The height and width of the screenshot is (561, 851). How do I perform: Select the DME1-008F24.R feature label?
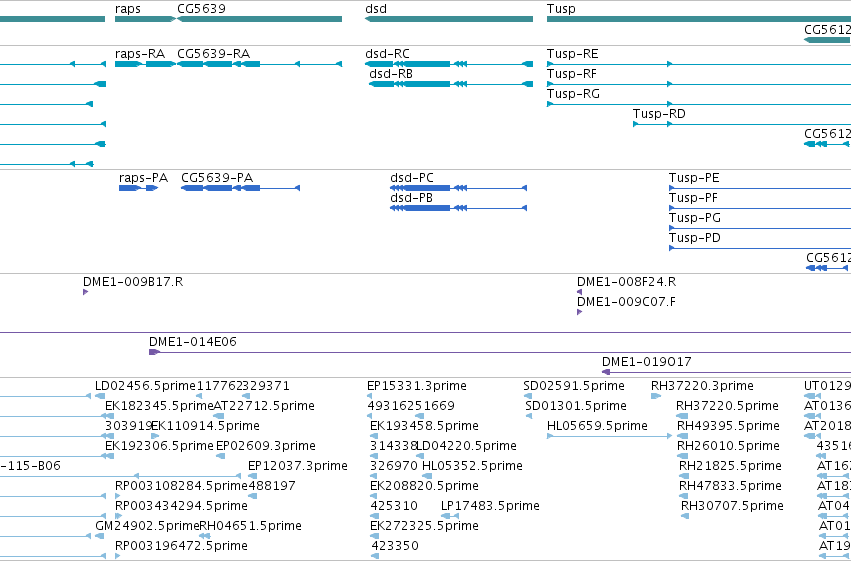click(627, 282)
